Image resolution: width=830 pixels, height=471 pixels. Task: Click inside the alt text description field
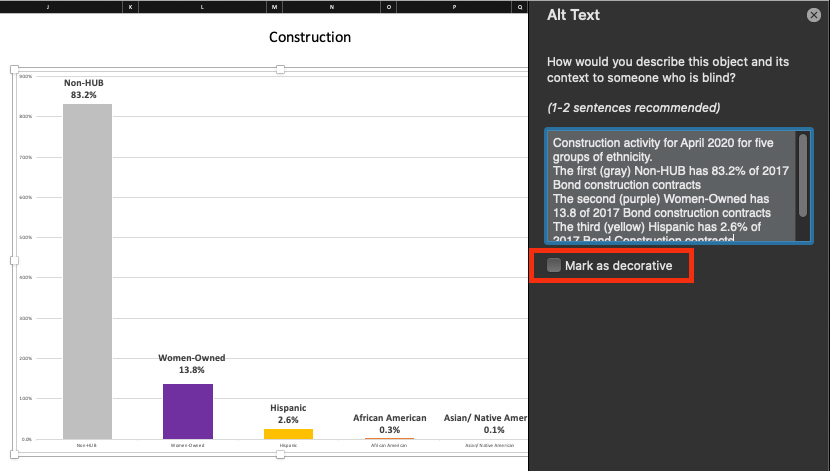coord(670,186)
